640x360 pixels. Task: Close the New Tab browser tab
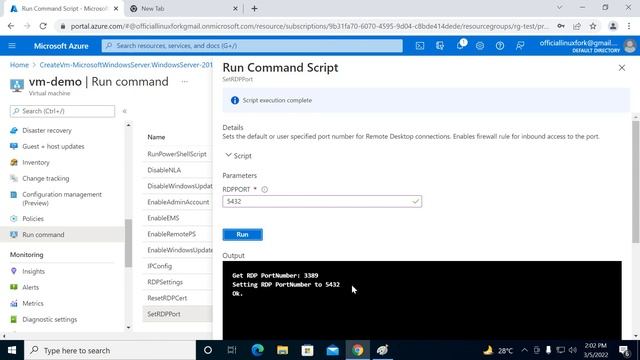pos(236,9)
